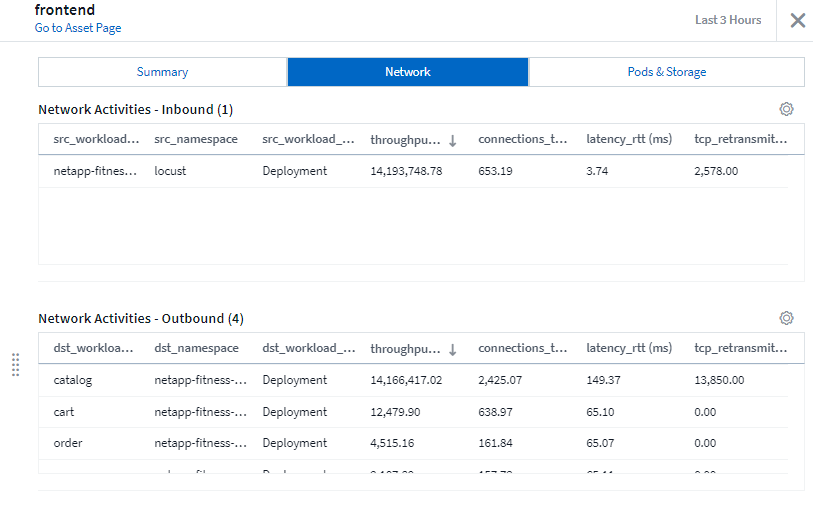Click Outbound throughput sort arrow

[x=452, y=350]
